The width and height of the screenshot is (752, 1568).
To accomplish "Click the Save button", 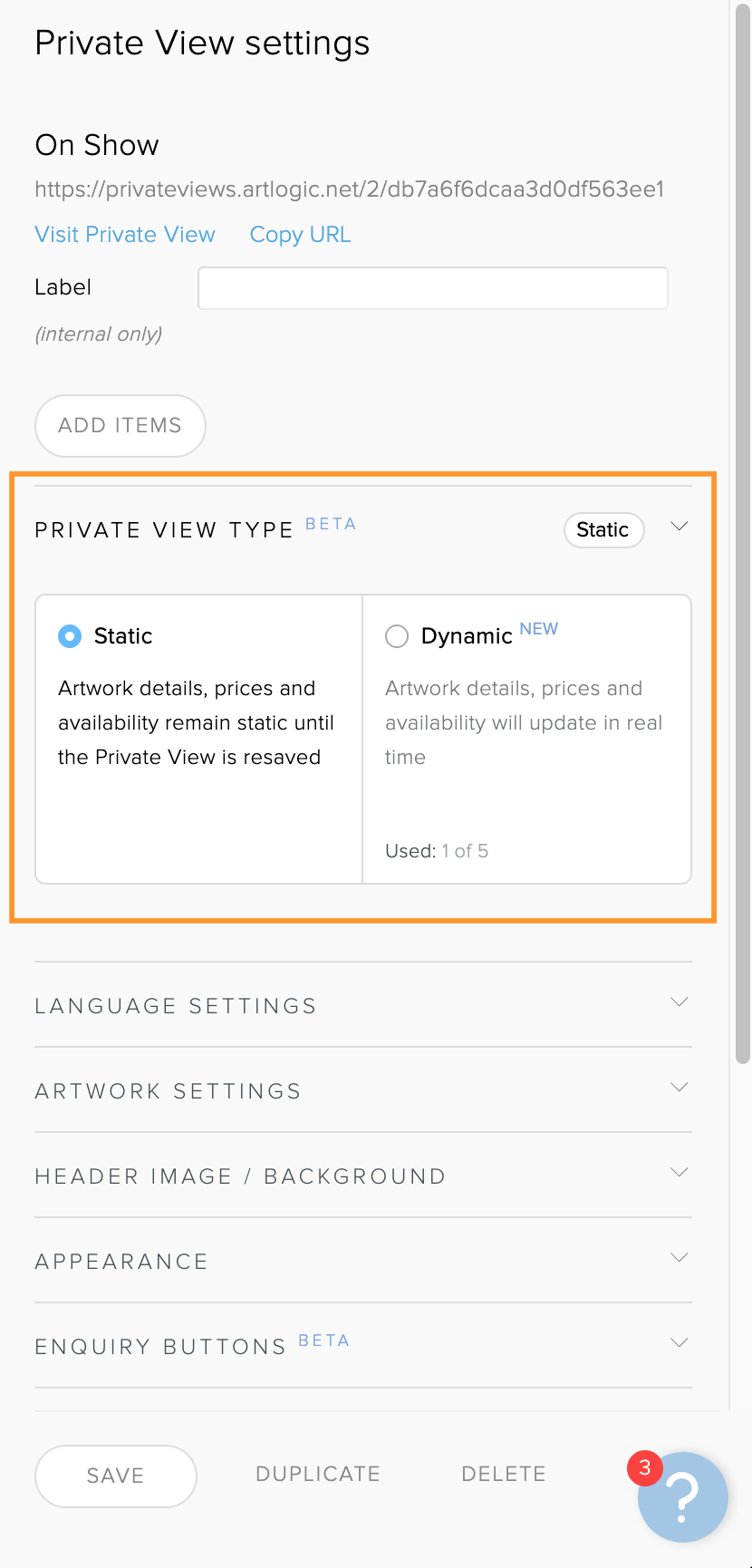I will (115, 1476).
